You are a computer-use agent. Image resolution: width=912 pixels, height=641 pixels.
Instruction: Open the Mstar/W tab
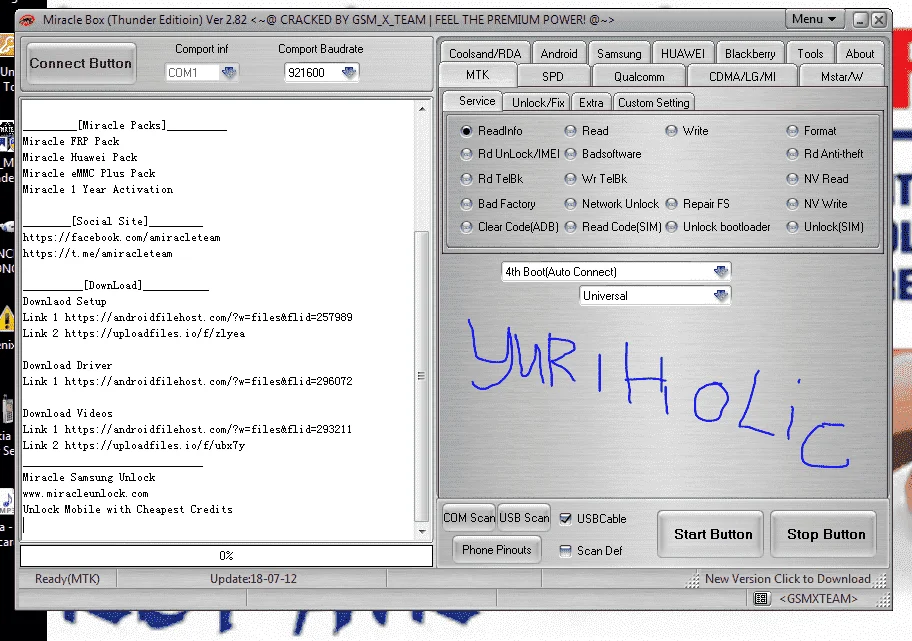[842, 76]
